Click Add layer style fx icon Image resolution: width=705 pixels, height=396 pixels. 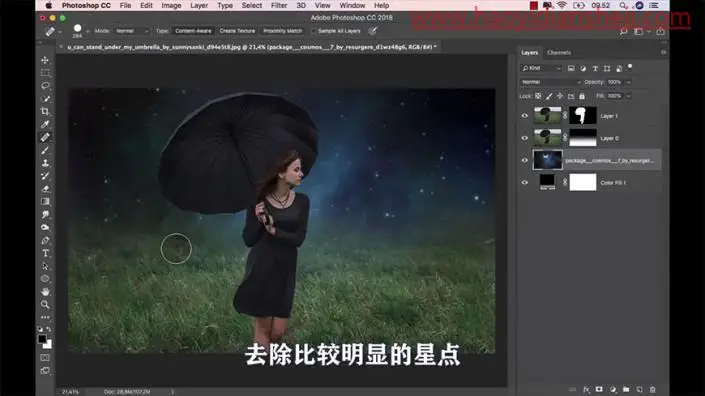pos(586,389)
